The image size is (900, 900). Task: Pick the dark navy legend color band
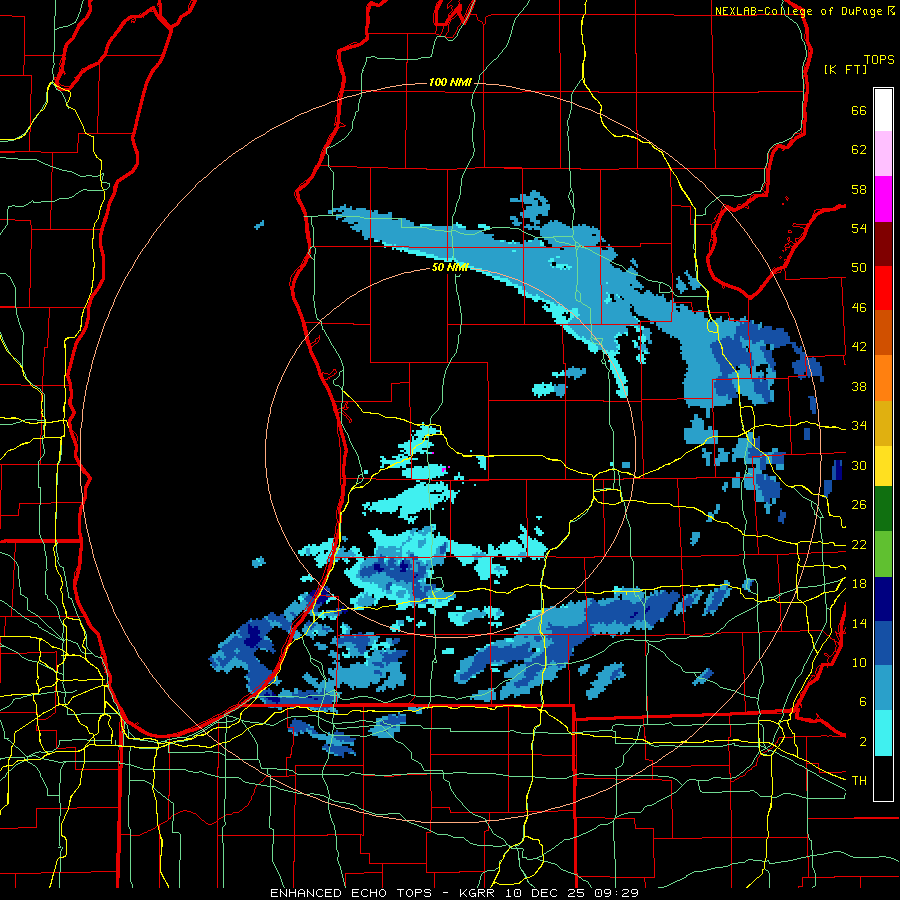tap(883, 599)
